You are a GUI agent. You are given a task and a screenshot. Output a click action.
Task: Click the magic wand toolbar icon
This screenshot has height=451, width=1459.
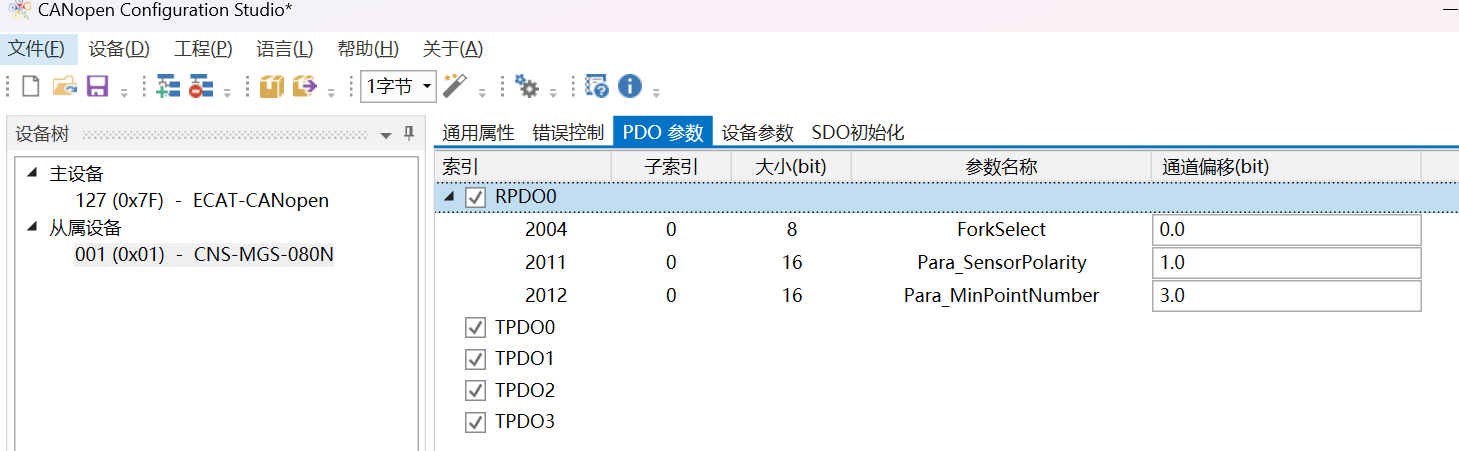pos(456,86)
